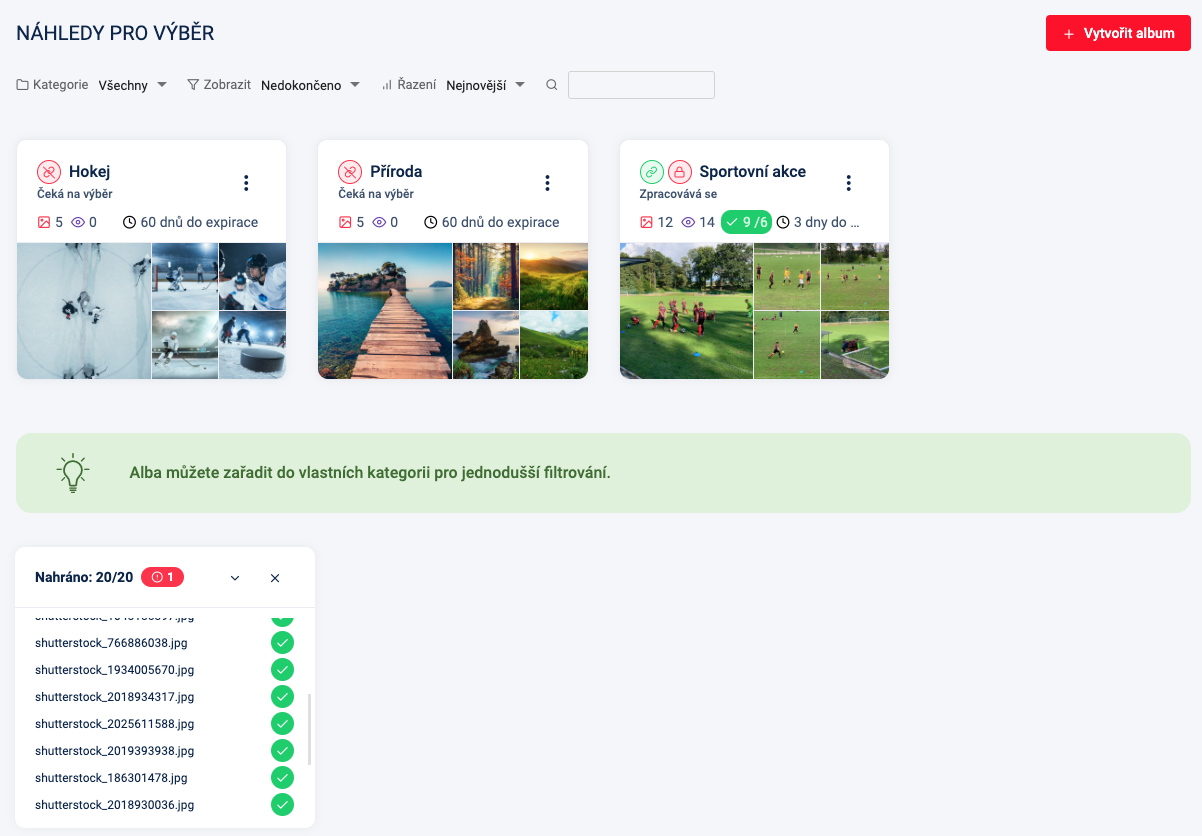1202x836 pixels.
Task: Click the red lock icon on Sportovní akce
Action: (x=680, y=172)
